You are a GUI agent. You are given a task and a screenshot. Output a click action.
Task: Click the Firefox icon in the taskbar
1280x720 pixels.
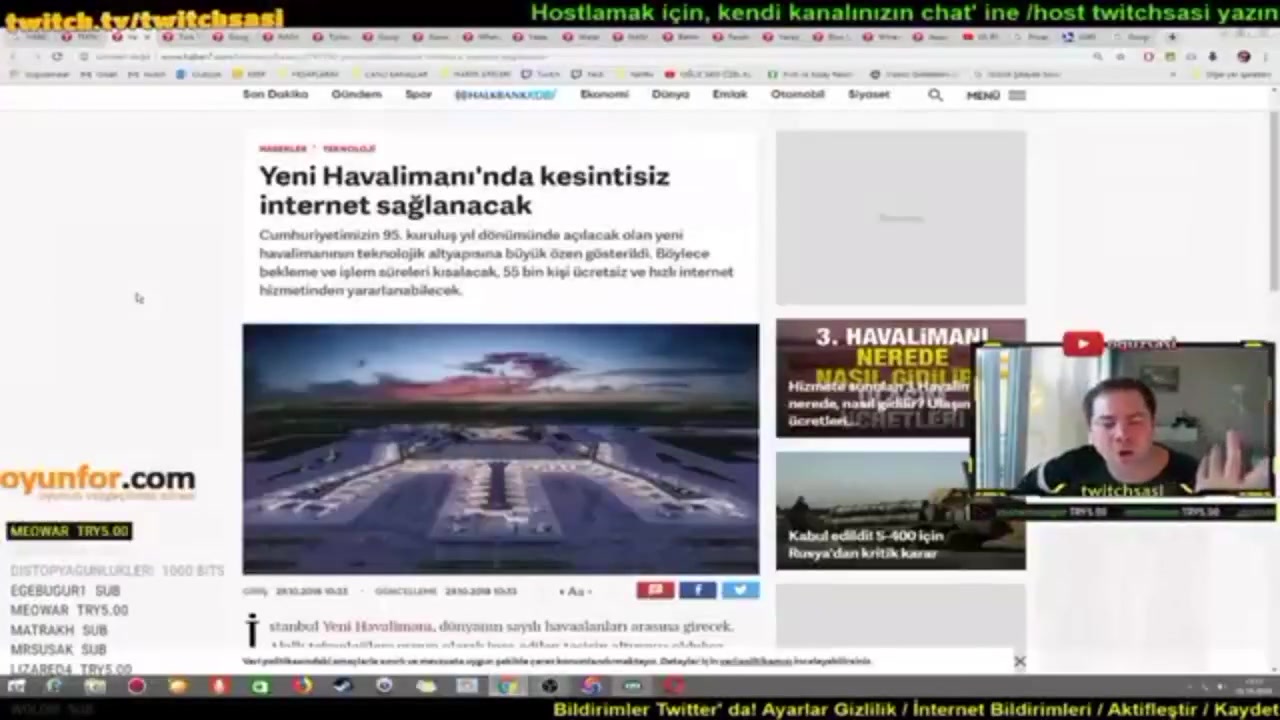tap(302, 686)
